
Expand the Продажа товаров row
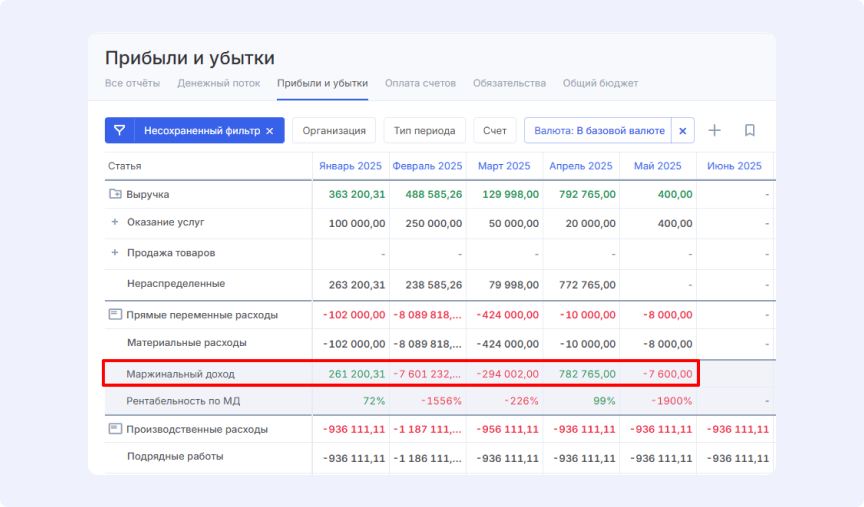(115, 252)
